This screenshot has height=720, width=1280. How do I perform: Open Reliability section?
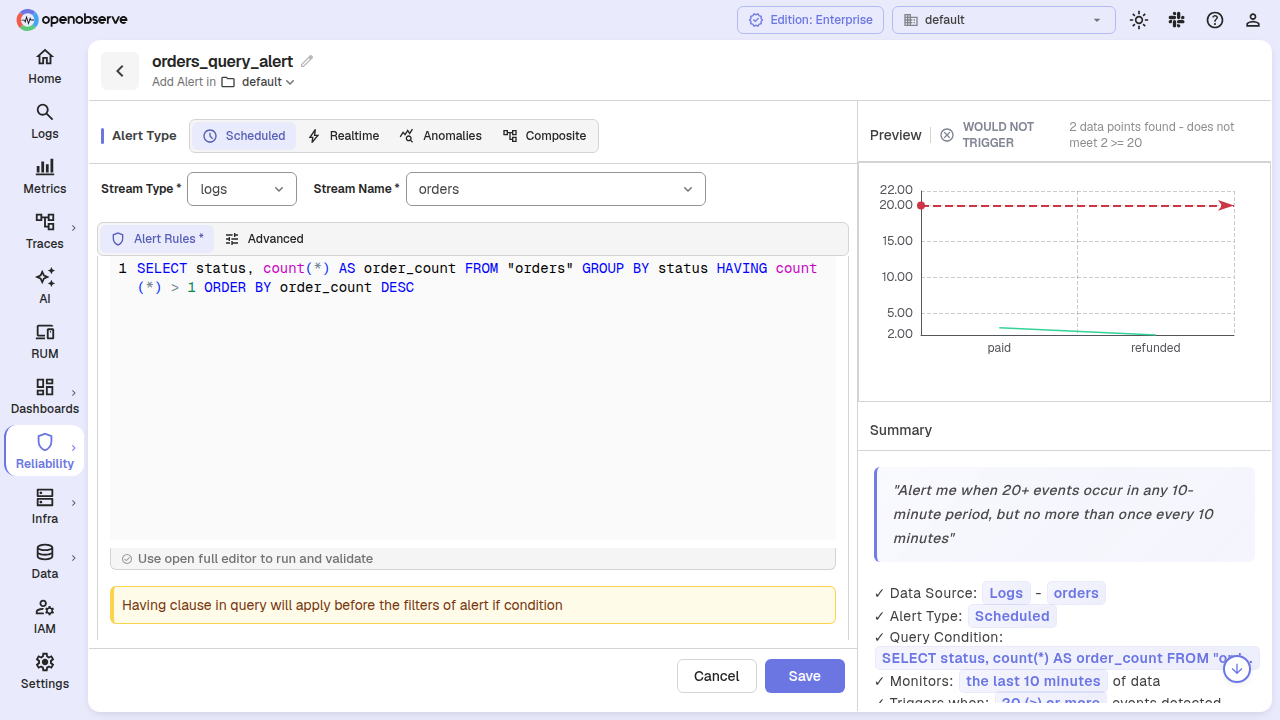pos(44,452)
